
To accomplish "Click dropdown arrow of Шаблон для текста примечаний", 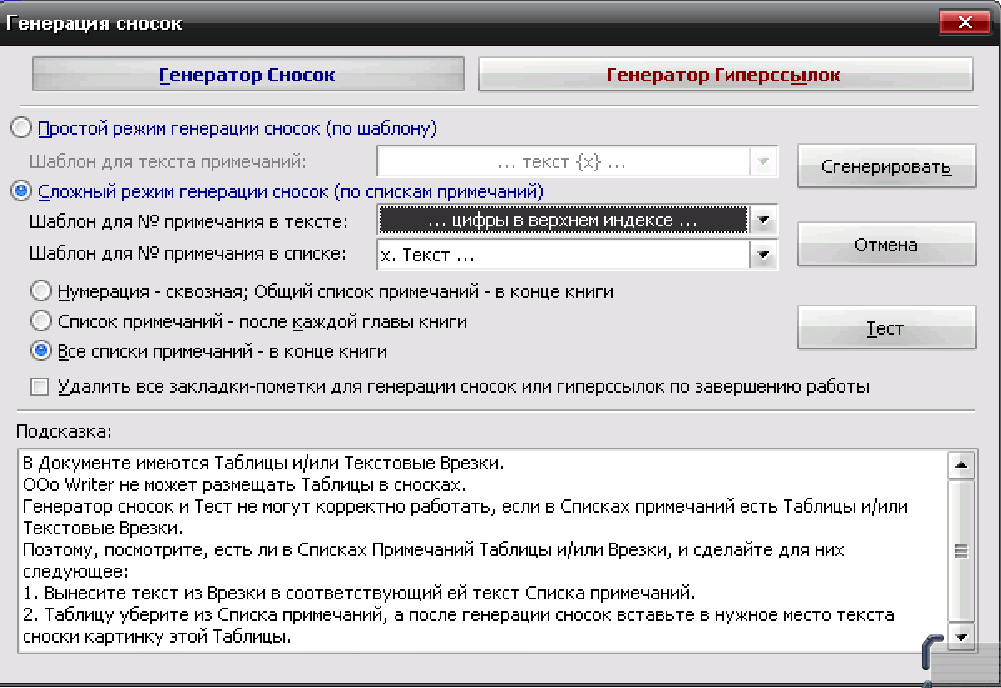I will coord(763,161).
